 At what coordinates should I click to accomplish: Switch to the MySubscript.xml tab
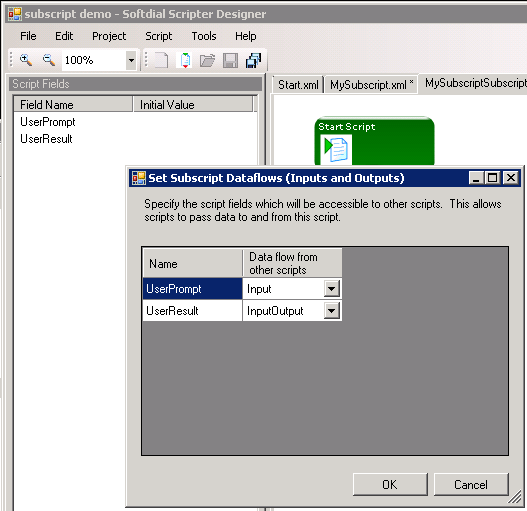[371, 85]
